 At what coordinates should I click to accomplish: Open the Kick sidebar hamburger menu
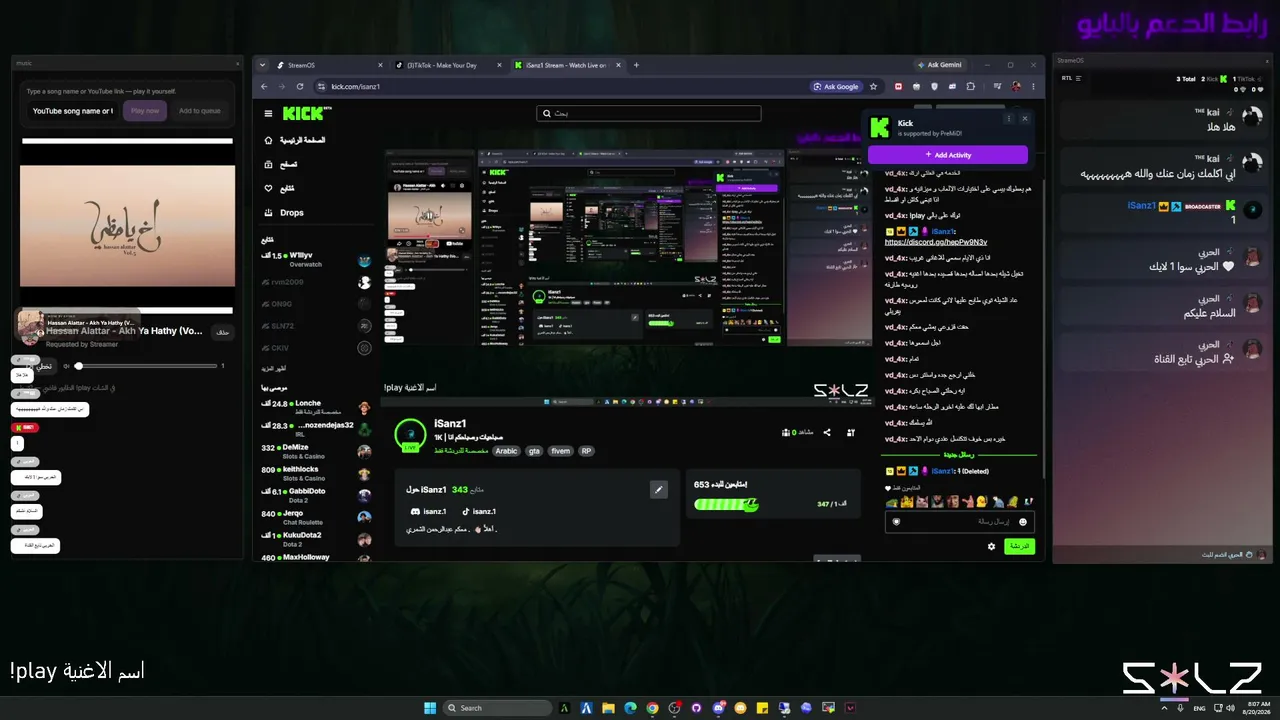[x=268, y=114]
